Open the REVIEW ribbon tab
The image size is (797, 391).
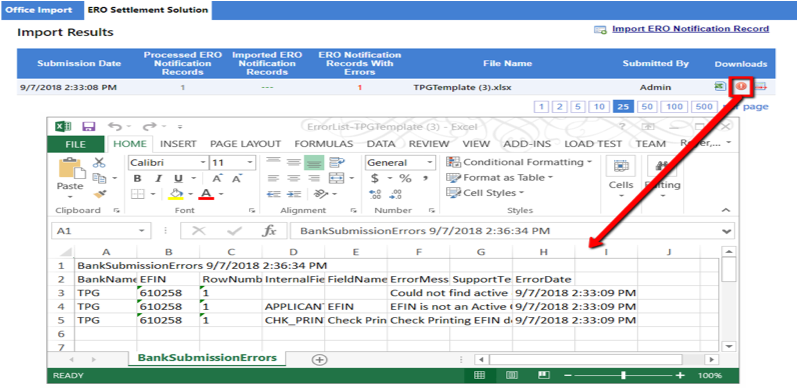429,144
